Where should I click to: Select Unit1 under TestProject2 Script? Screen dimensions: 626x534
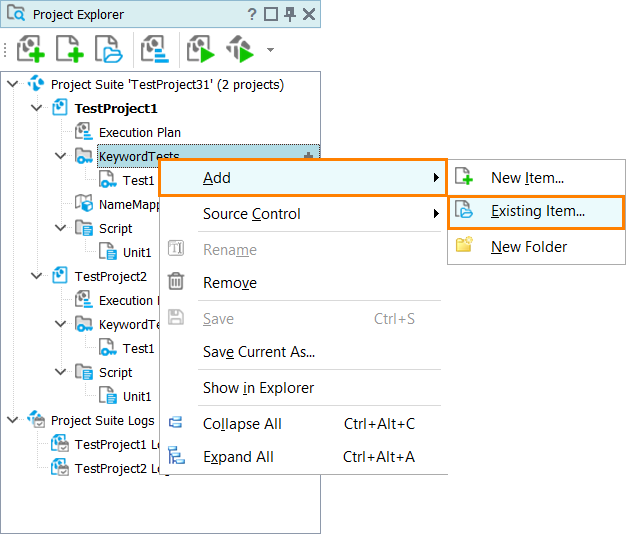click(137, 397)
